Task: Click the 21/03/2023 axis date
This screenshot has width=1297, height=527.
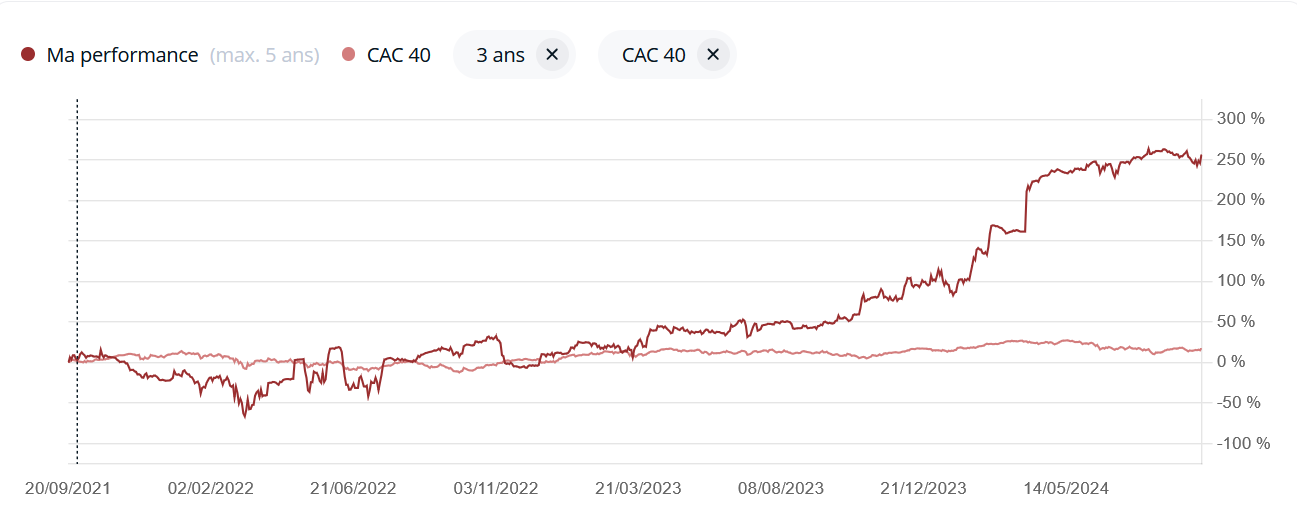Action: click(638, 488)
